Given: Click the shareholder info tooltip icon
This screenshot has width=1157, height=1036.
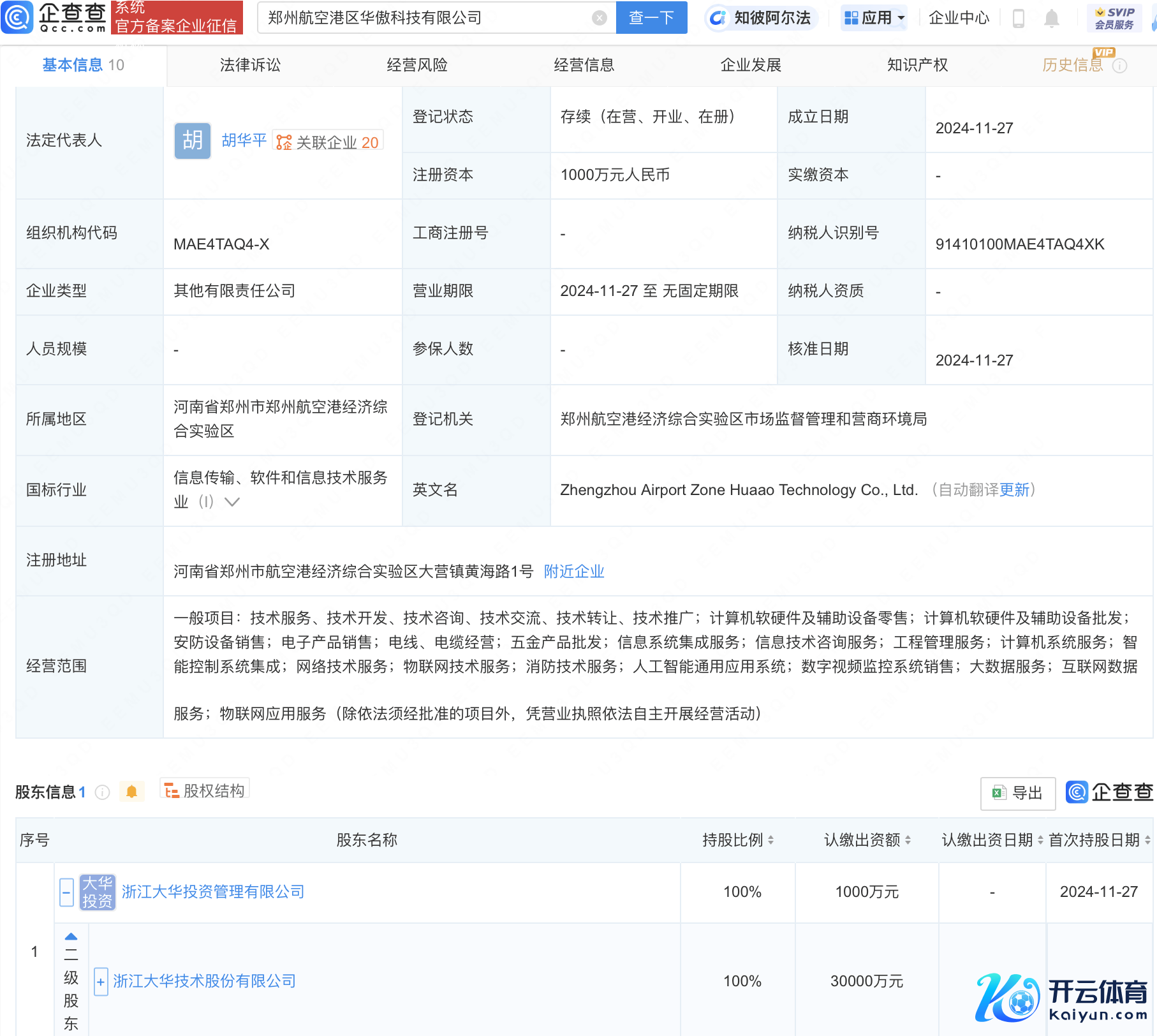Looking at the screenshot, I should 102,792.
